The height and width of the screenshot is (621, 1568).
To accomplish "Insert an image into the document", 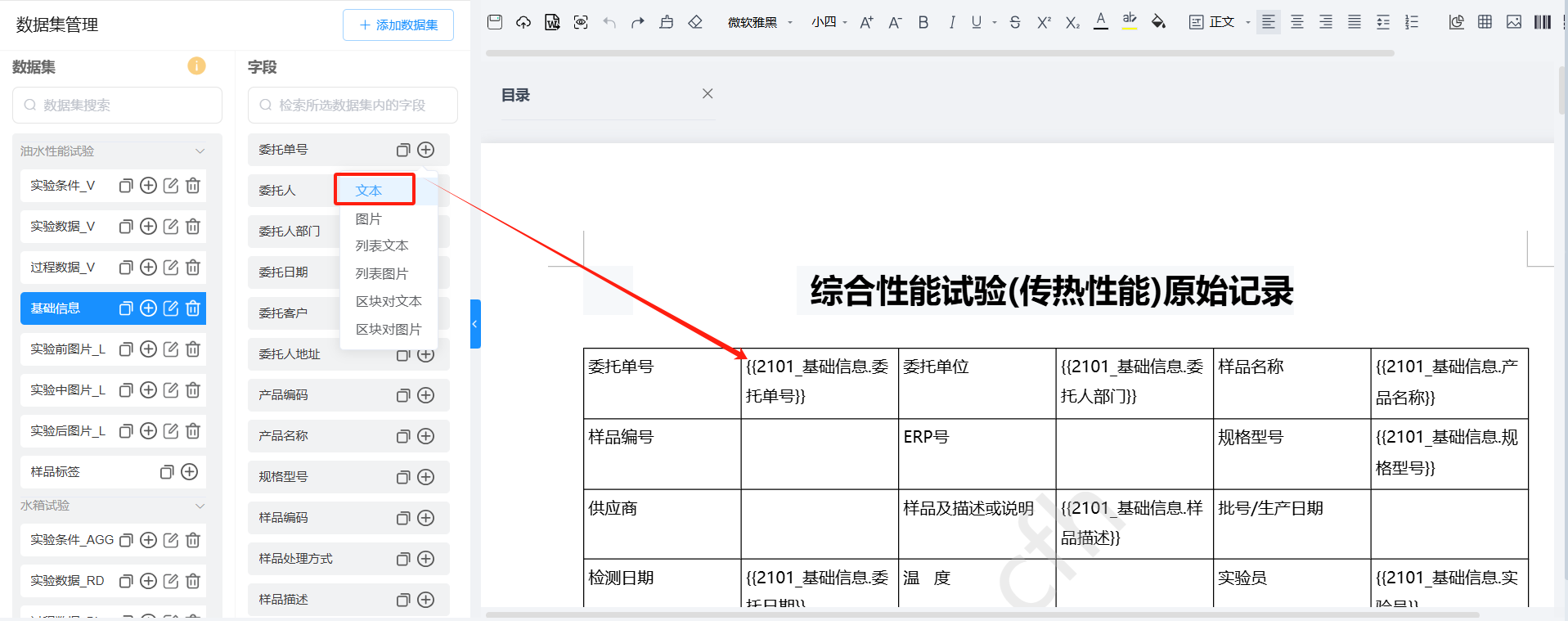I will tap(1514, 22).
